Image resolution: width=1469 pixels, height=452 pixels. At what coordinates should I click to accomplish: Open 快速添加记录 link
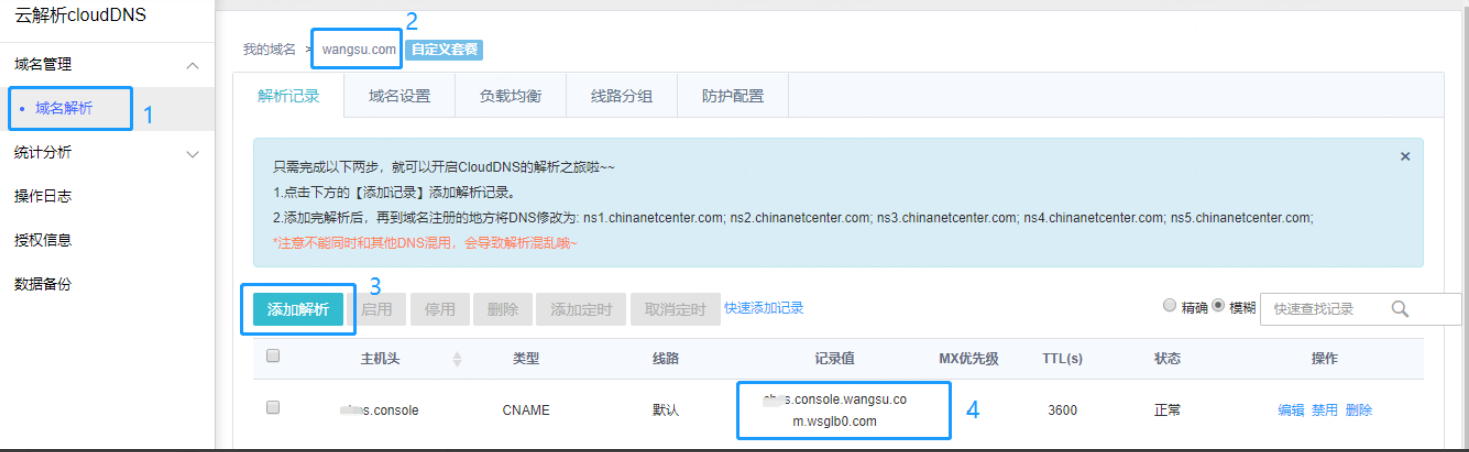[x=764, y=308]
